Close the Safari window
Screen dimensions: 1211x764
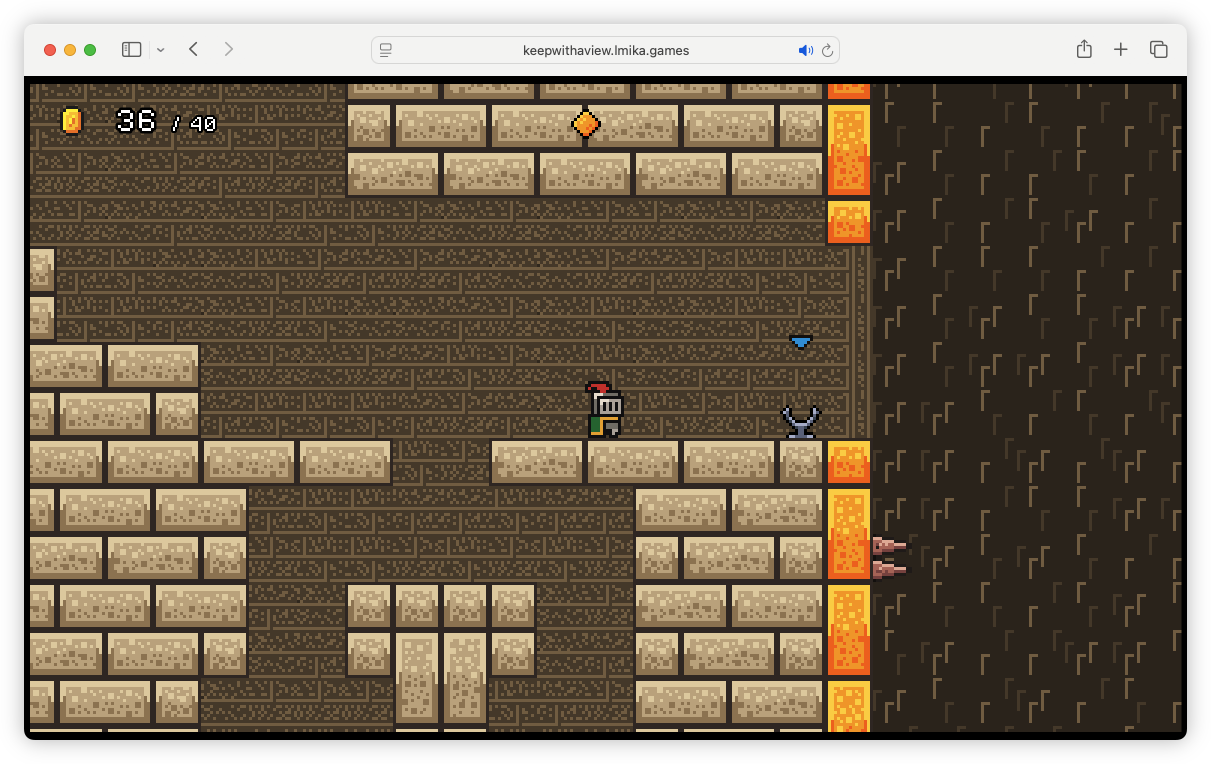pos(50,50)
